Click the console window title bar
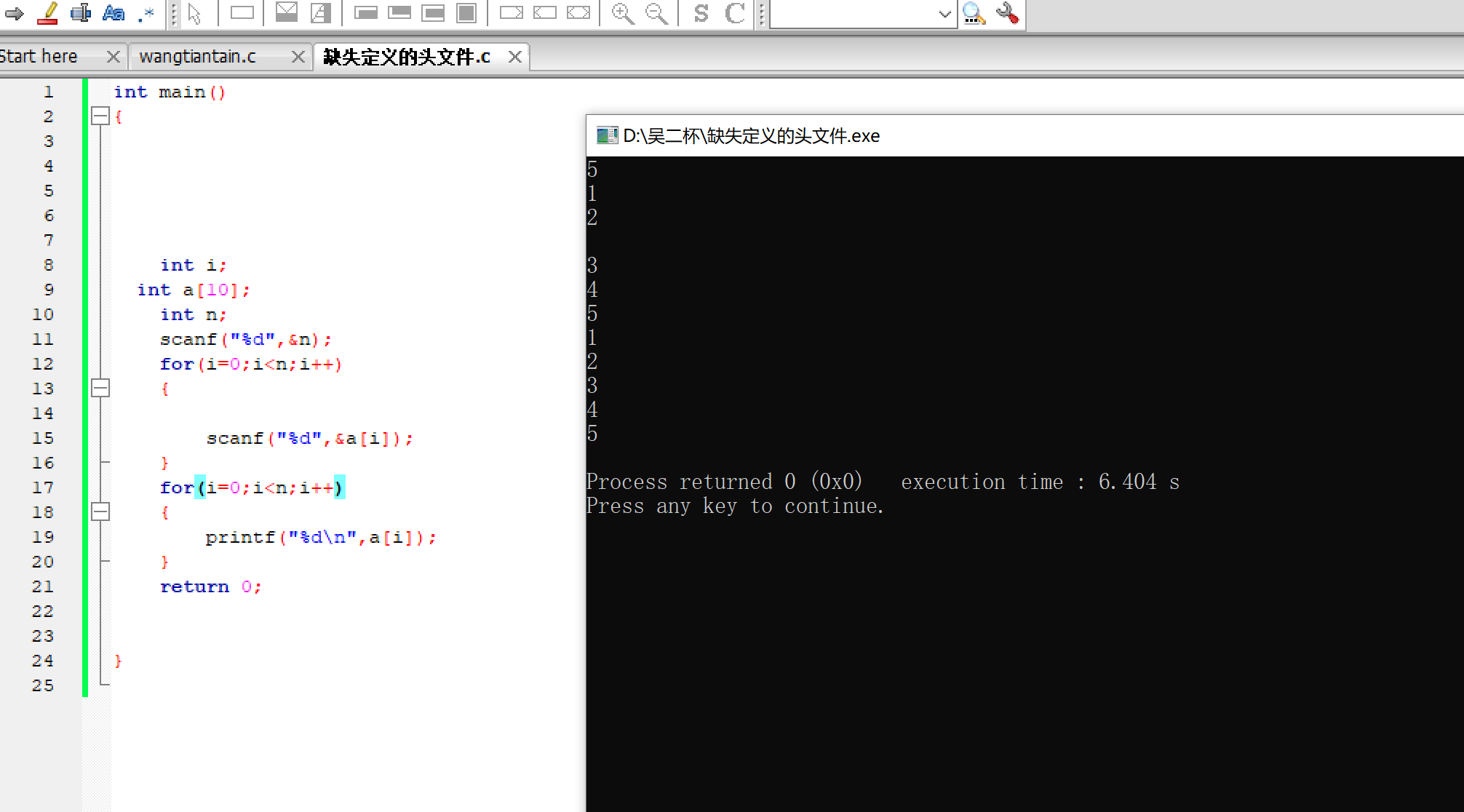The image size is (1464, 812). (1019, 136)
